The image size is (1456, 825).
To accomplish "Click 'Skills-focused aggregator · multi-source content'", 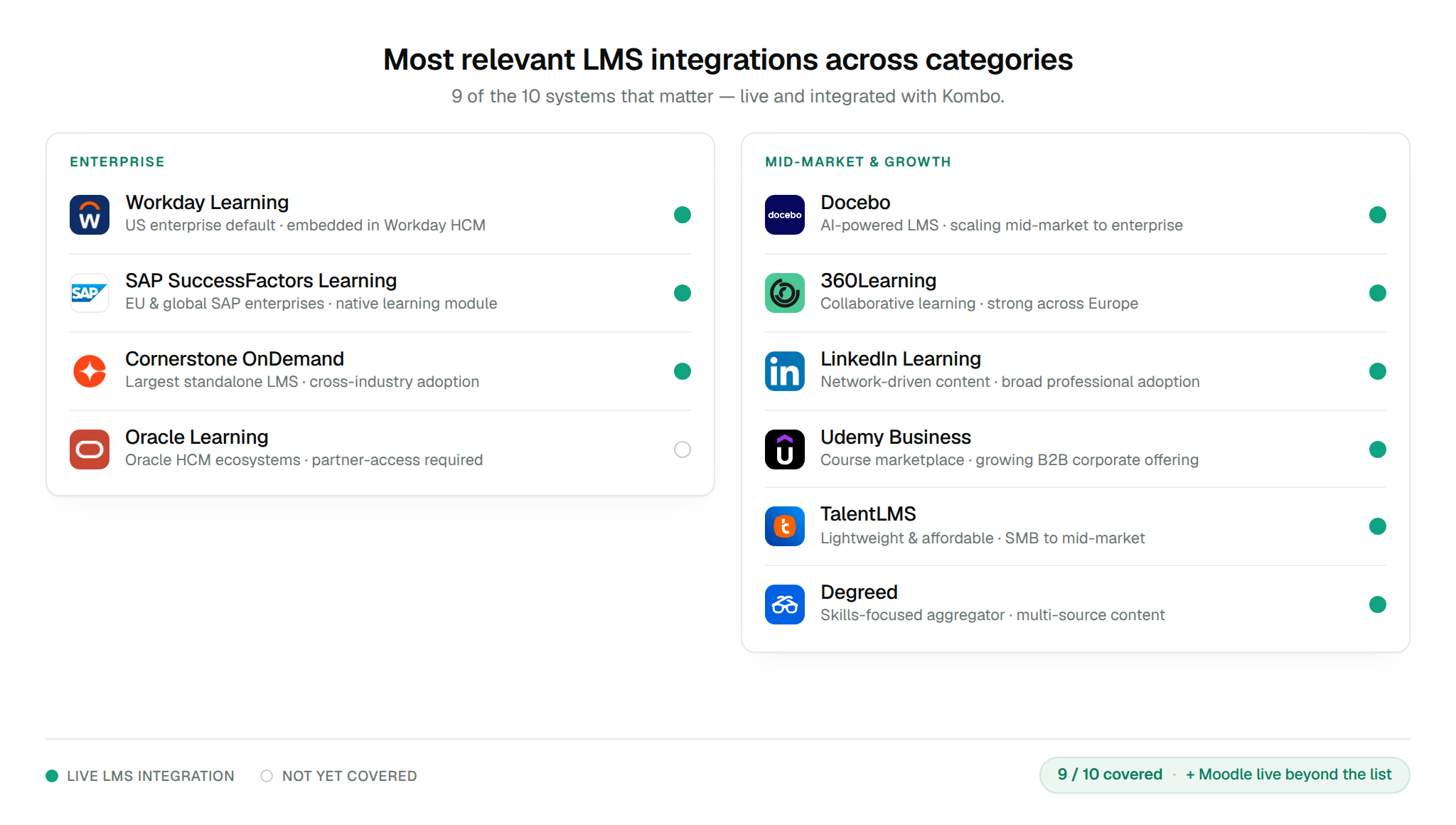I will click(x=992, y=615).
